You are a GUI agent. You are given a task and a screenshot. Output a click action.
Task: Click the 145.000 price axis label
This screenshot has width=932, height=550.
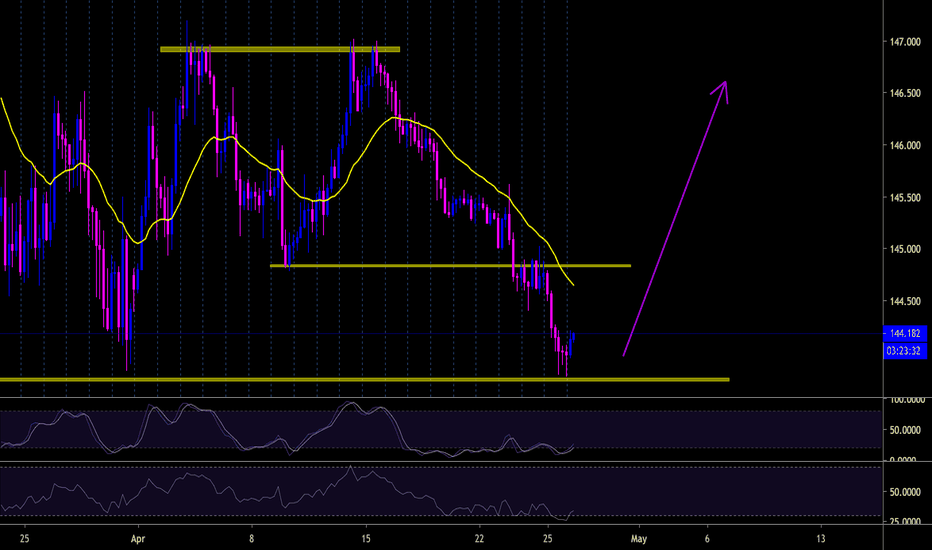point(905,249)
